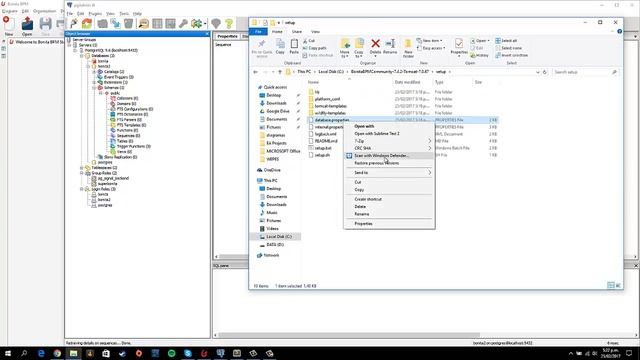Click Scan with Windows Defender in context menu
This screenshot has width=640, height=360.
pos(382,156)
